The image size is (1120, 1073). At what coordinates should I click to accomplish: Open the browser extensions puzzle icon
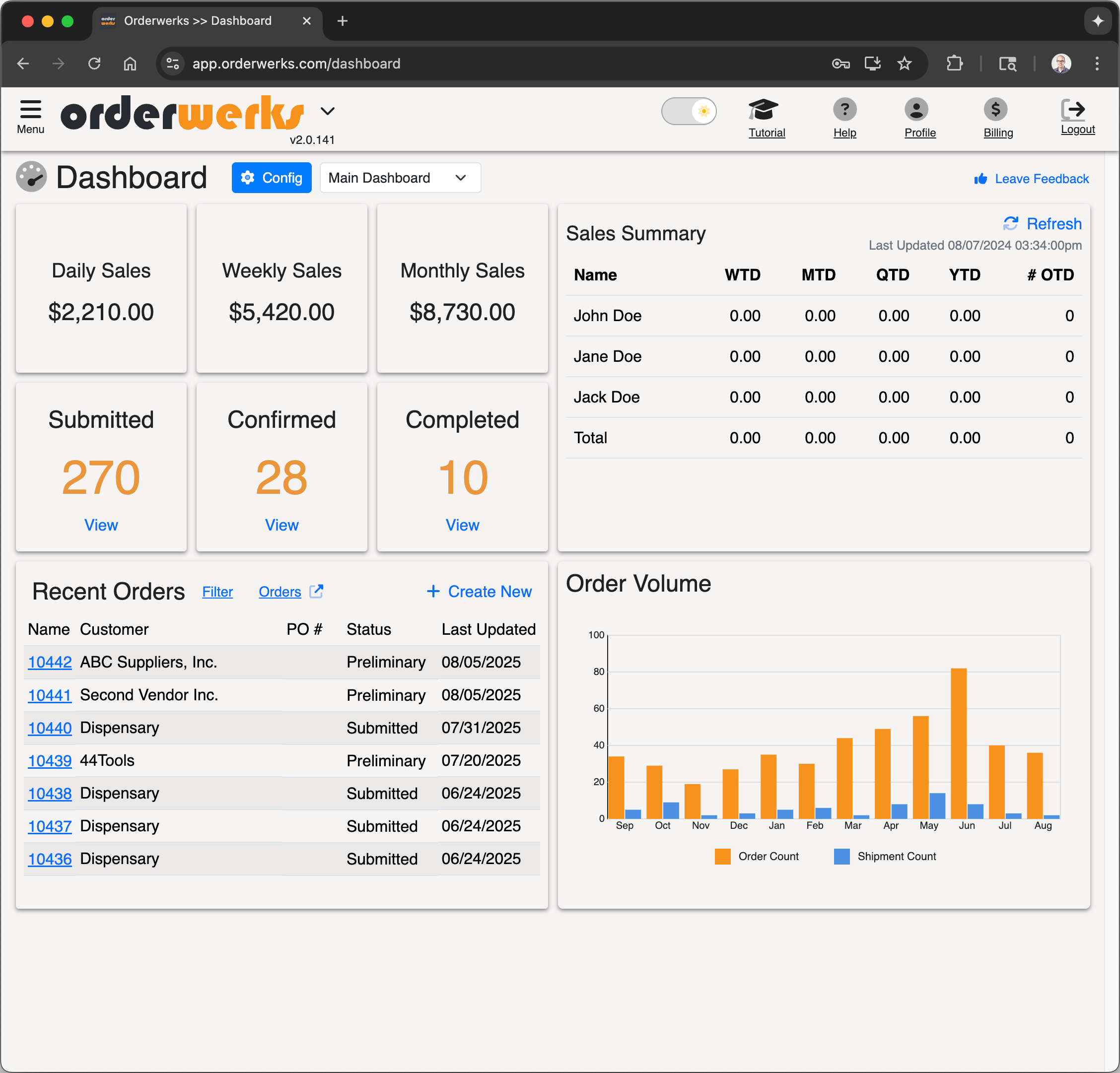click(953, 64)
